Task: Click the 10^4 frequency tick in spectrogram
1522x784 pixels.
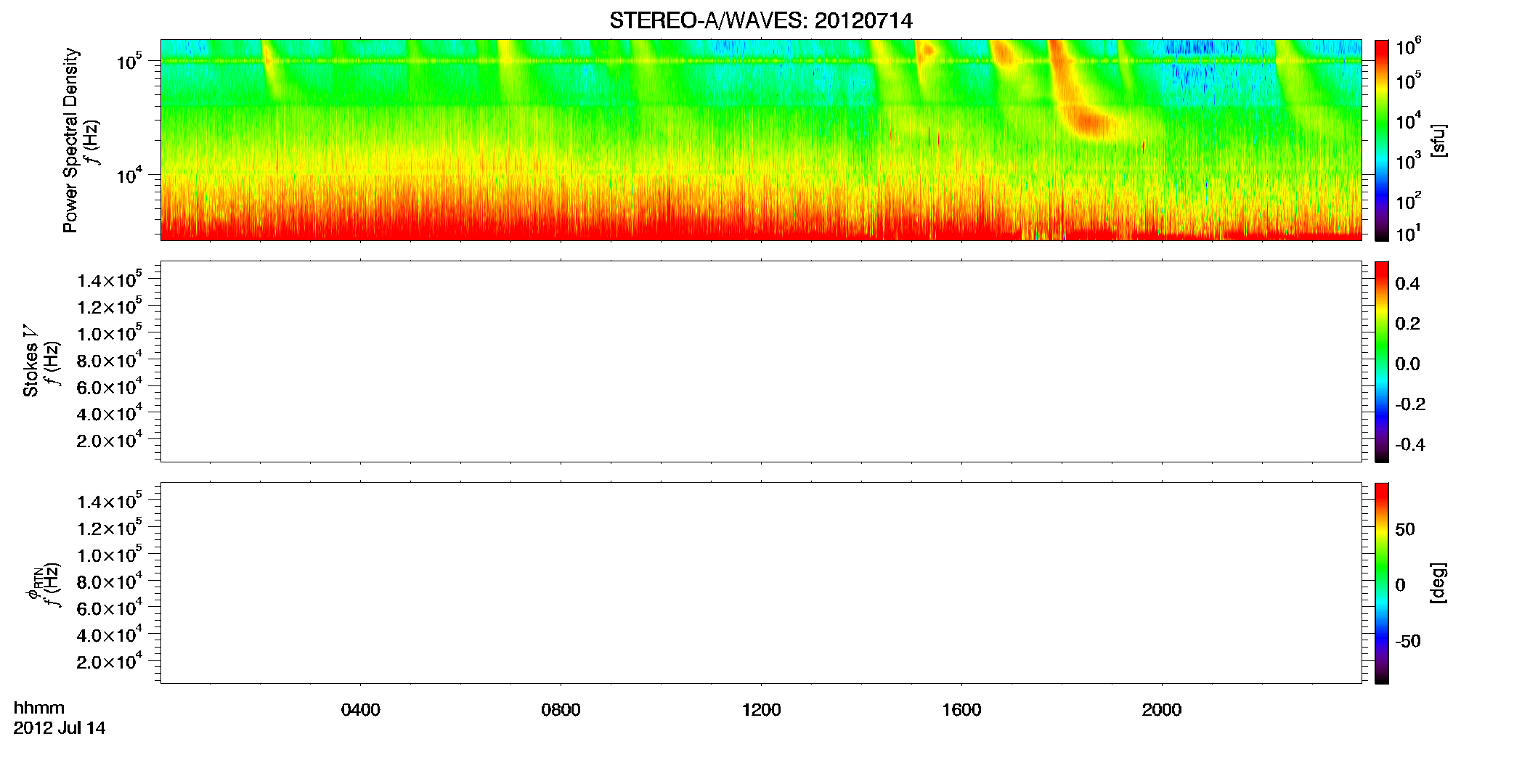Action: tap(129, 174)
